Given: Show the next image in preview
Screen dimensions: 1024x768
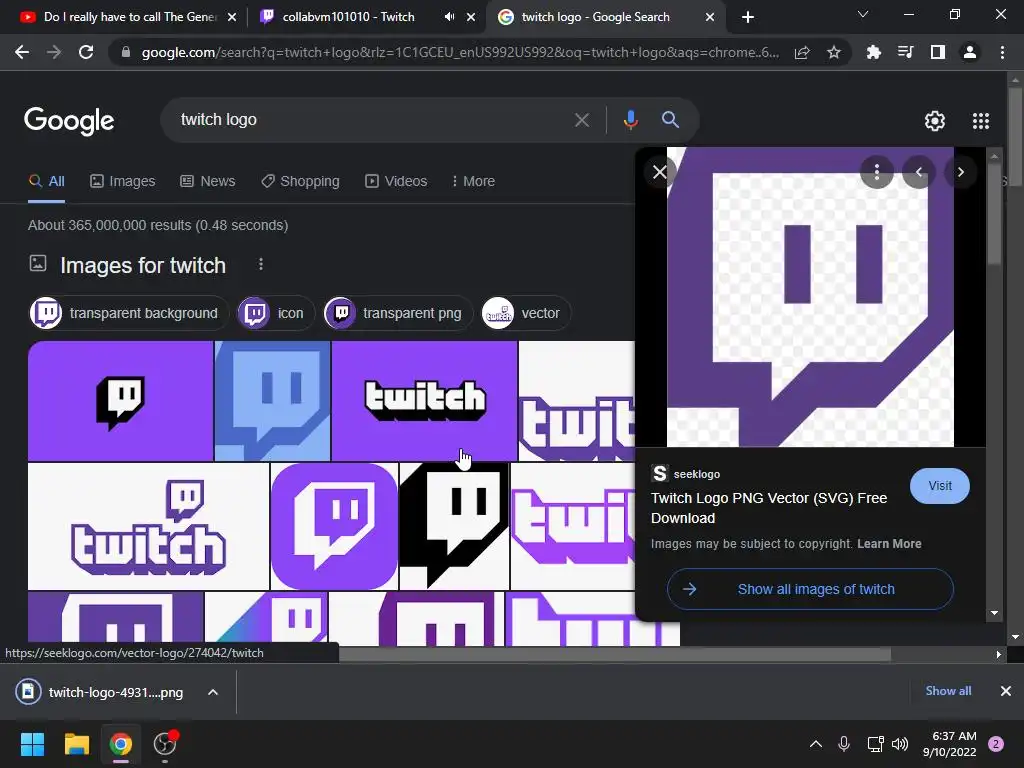Looking at the screenshot, I should [961, 172].
